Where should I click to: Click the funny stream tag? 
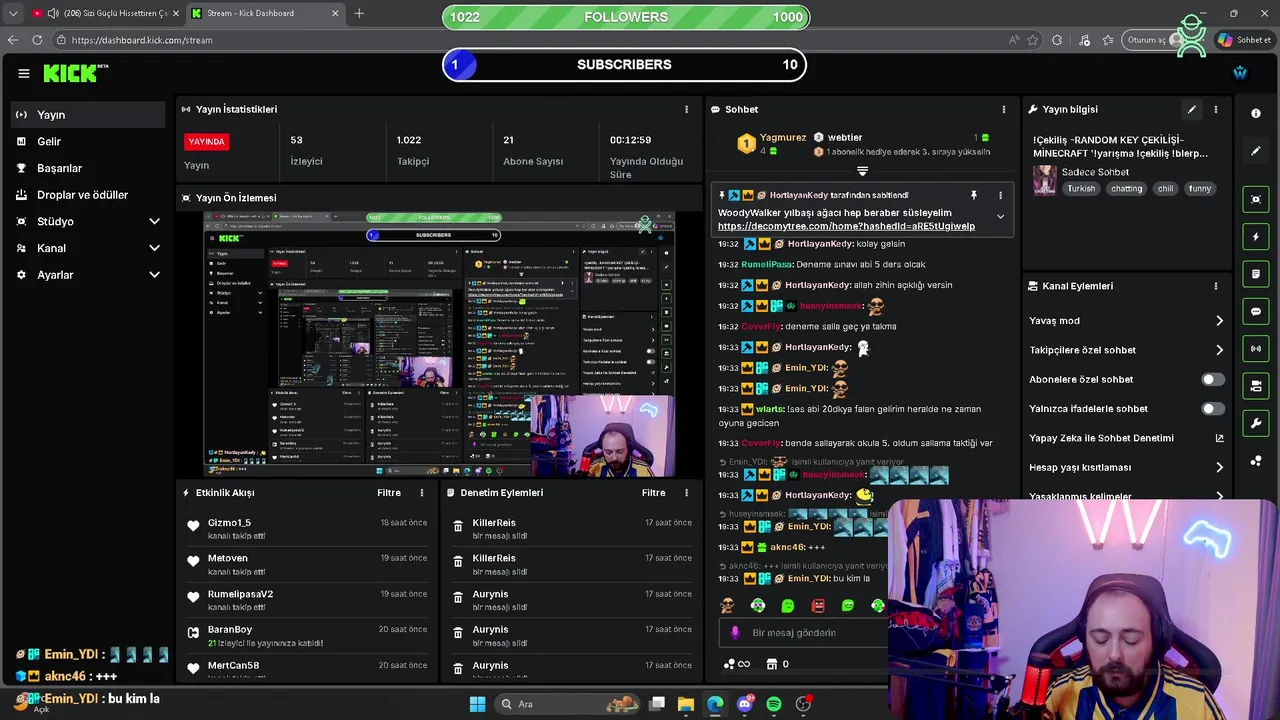1200,188
